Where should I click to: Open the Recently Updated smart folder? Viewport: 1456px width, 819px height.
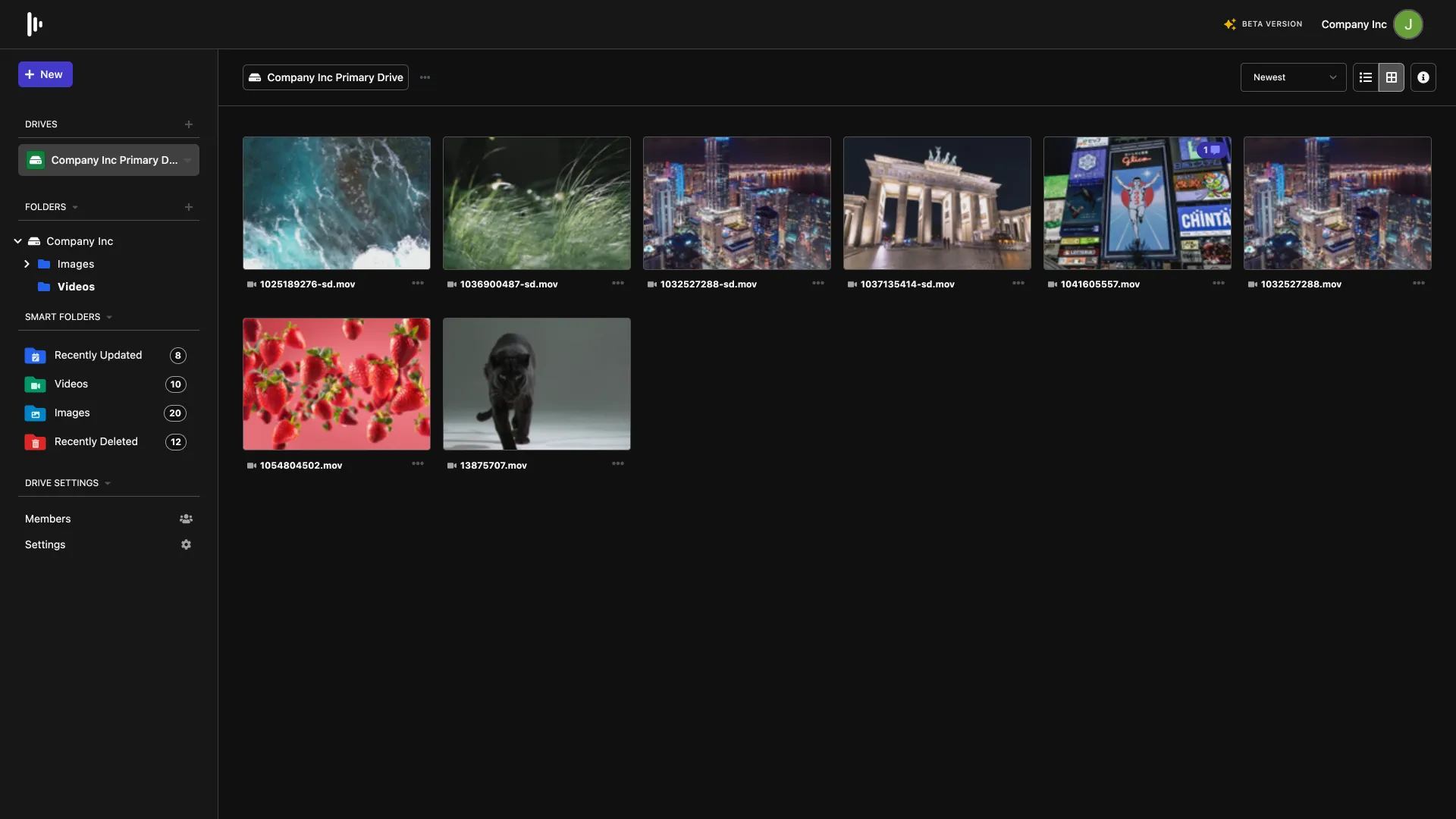click(x=98, y=355)
